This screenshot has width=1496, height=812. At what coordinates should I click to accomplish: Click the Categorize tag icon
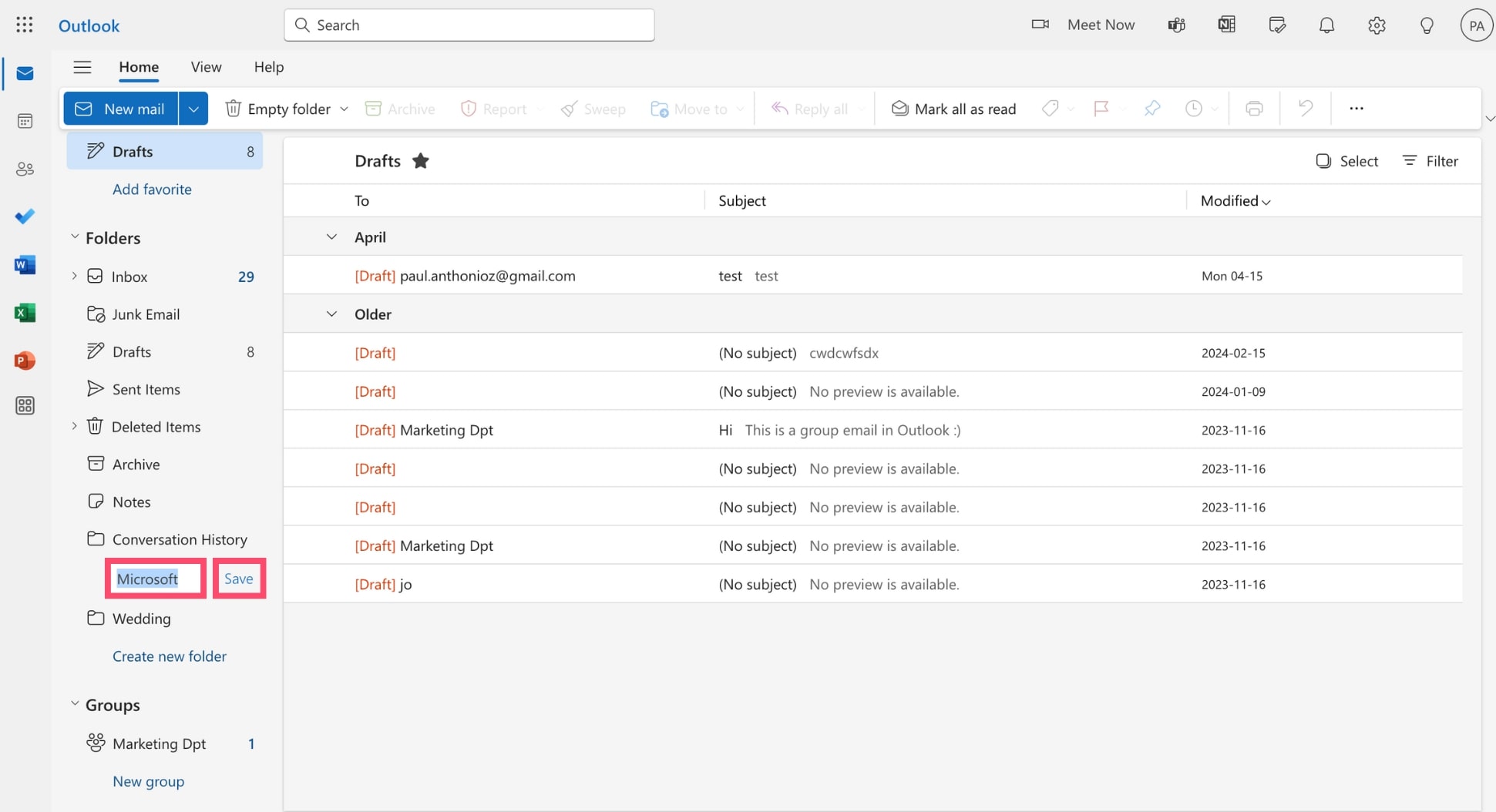(1050, 109)
